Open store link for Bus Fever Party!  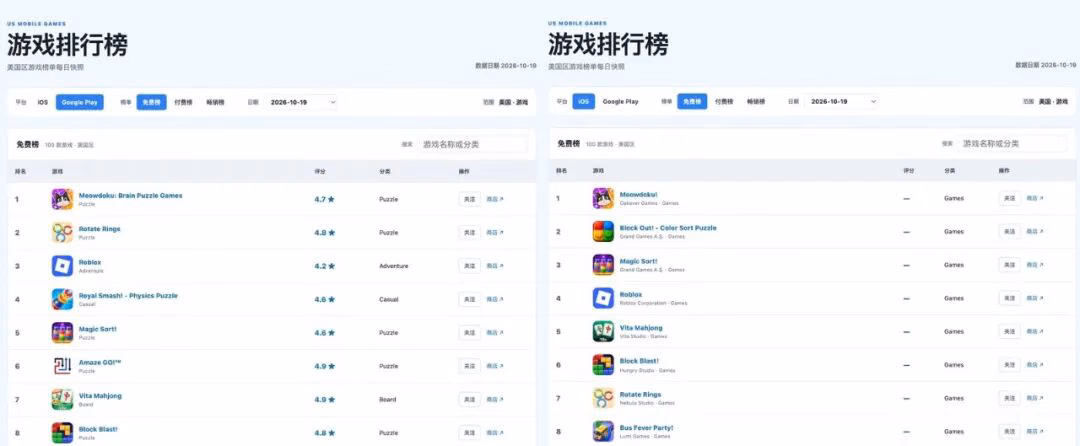click(x=1035, y=432)
